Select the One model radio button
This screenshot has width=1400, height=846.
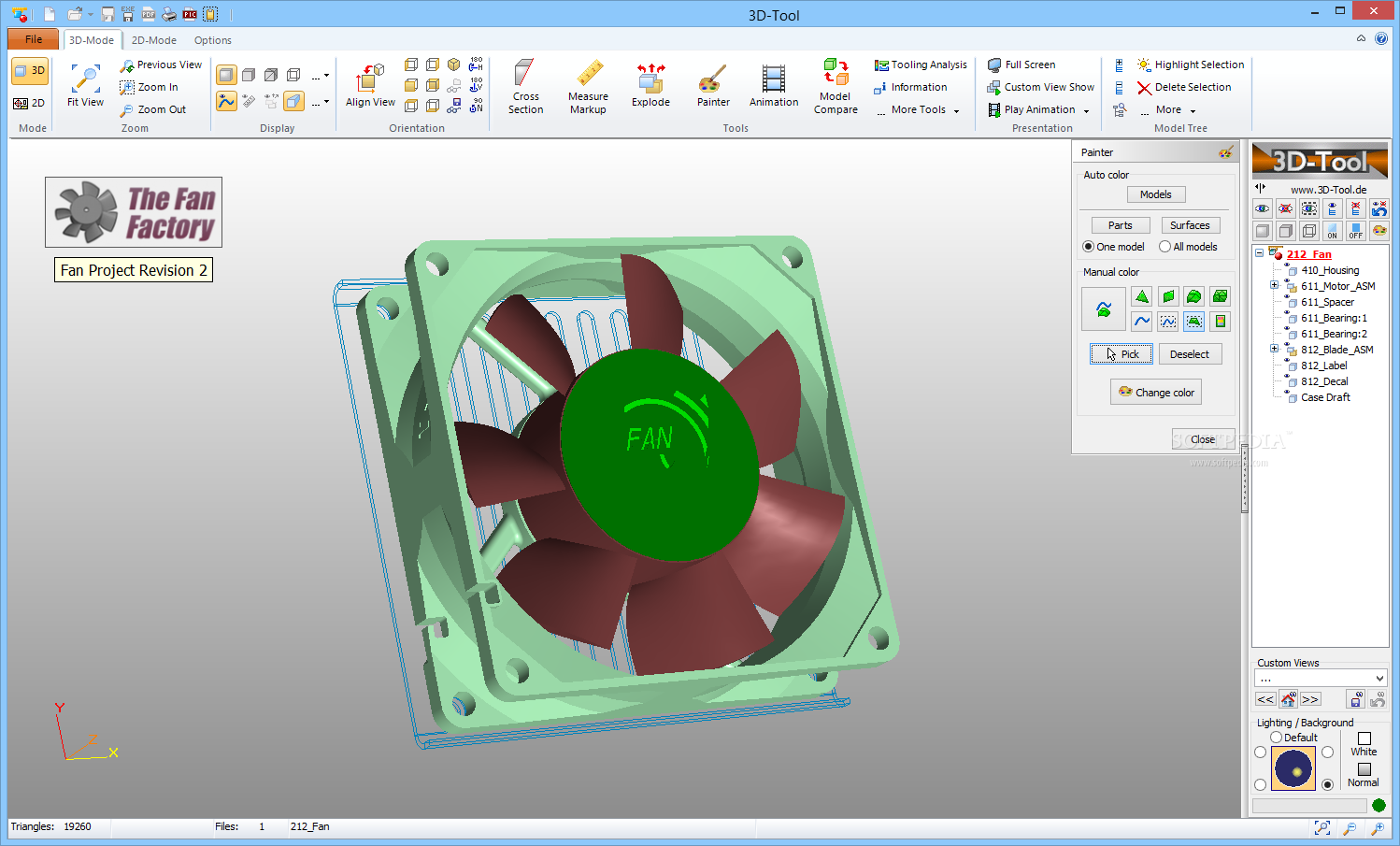[1088, 247]
